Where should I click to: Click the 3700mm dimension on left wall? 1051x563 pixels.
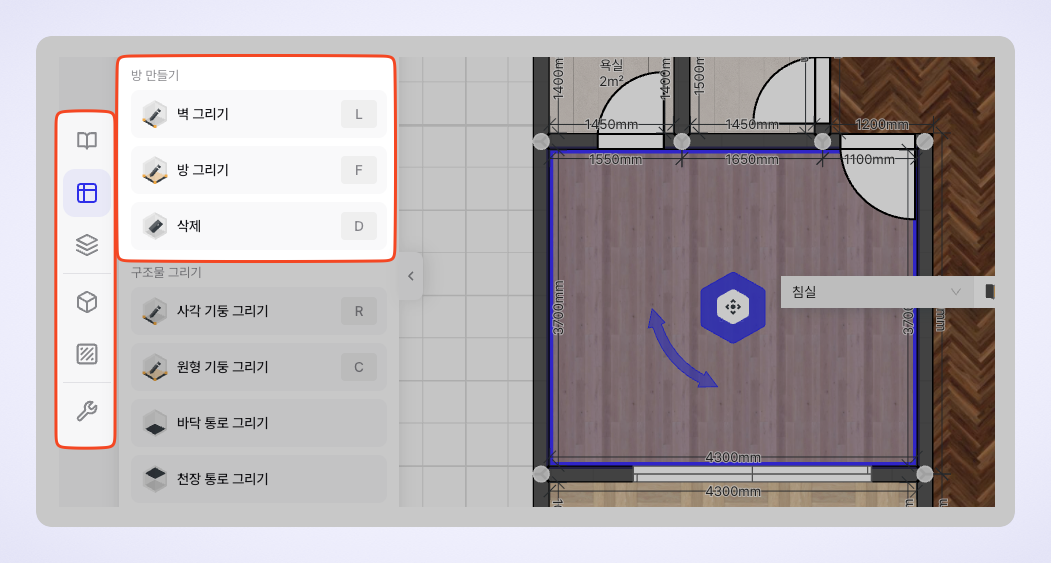558,308
